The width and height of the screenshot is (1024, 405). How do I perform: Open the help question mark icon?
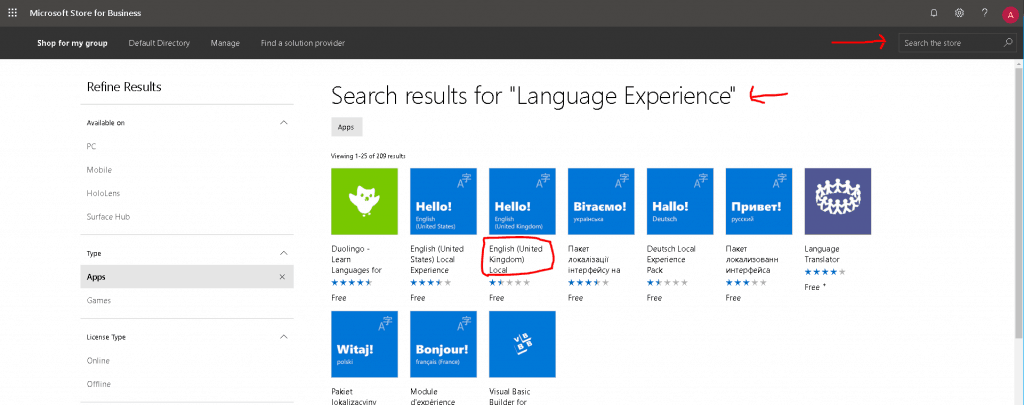coord(985,13)
